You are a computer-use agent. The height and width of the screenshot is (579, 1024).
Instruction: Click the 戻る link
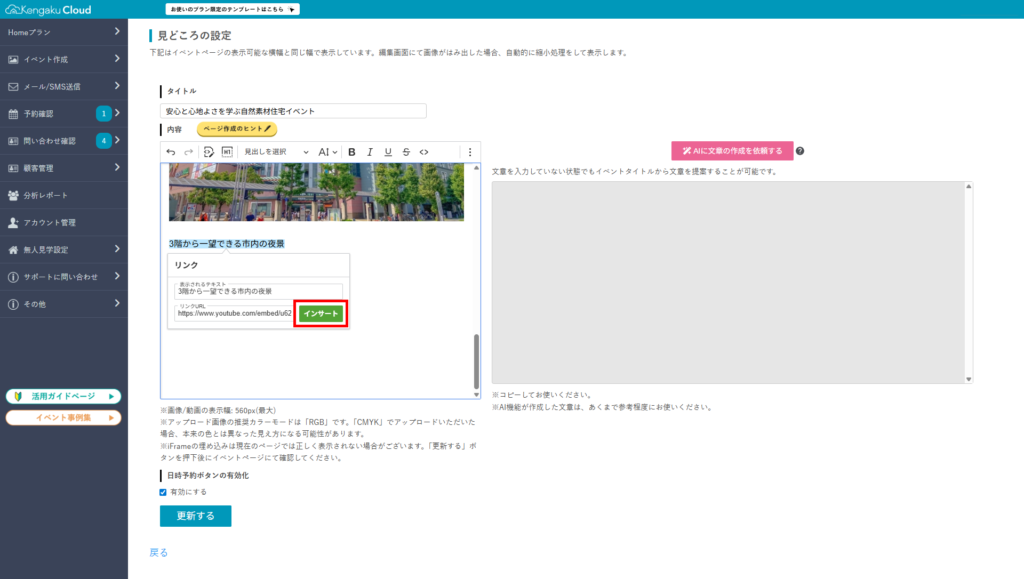pos(158,552)
